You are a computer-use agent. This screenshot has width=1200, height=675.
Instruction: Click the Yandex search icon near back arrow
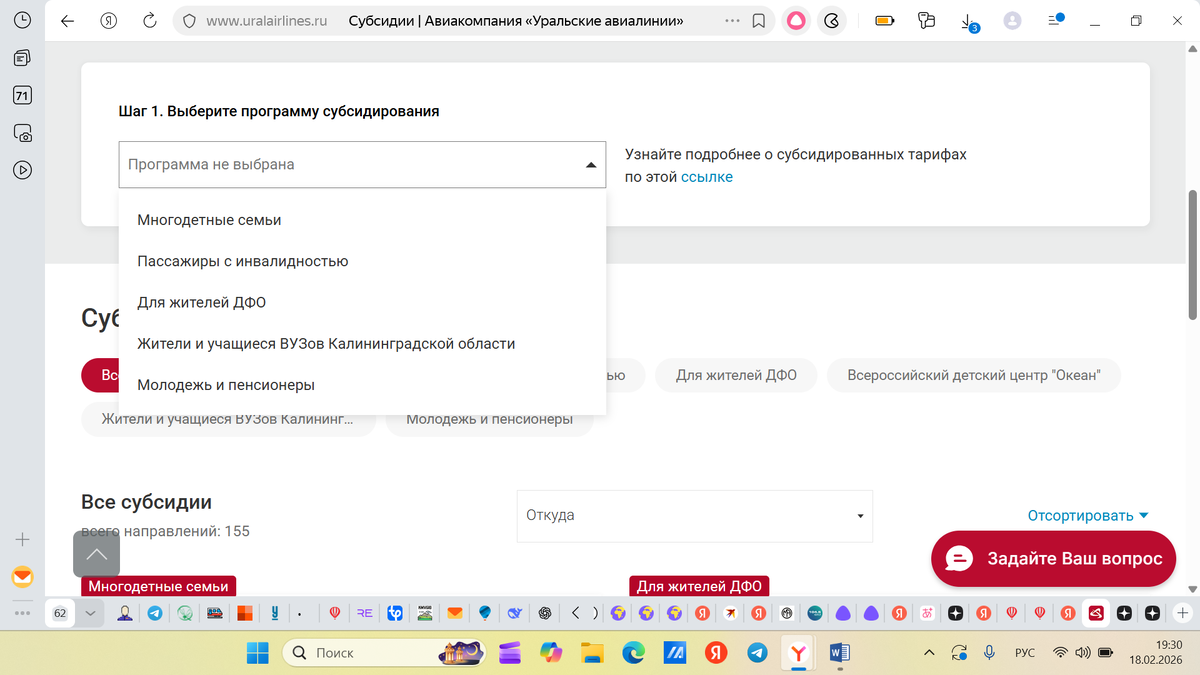click(109, 20)
